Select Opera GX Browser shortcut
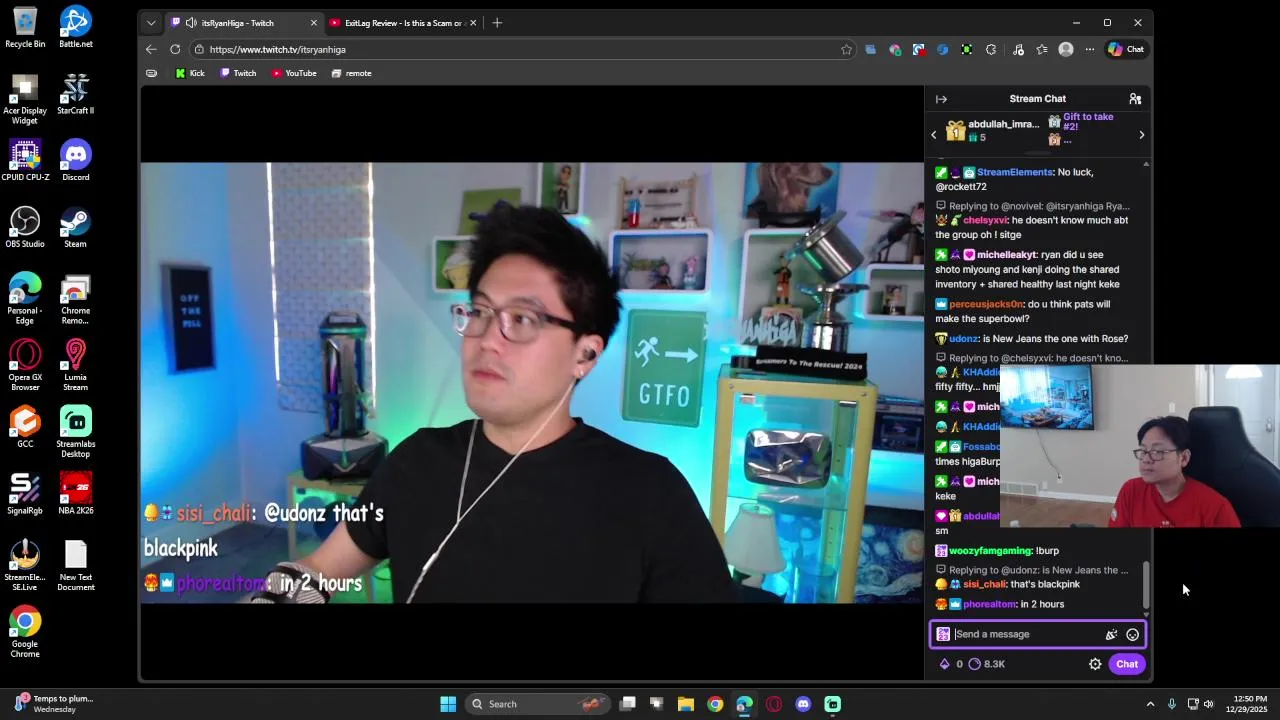This screenshot has height=720, width=1280. click(25, 365)
